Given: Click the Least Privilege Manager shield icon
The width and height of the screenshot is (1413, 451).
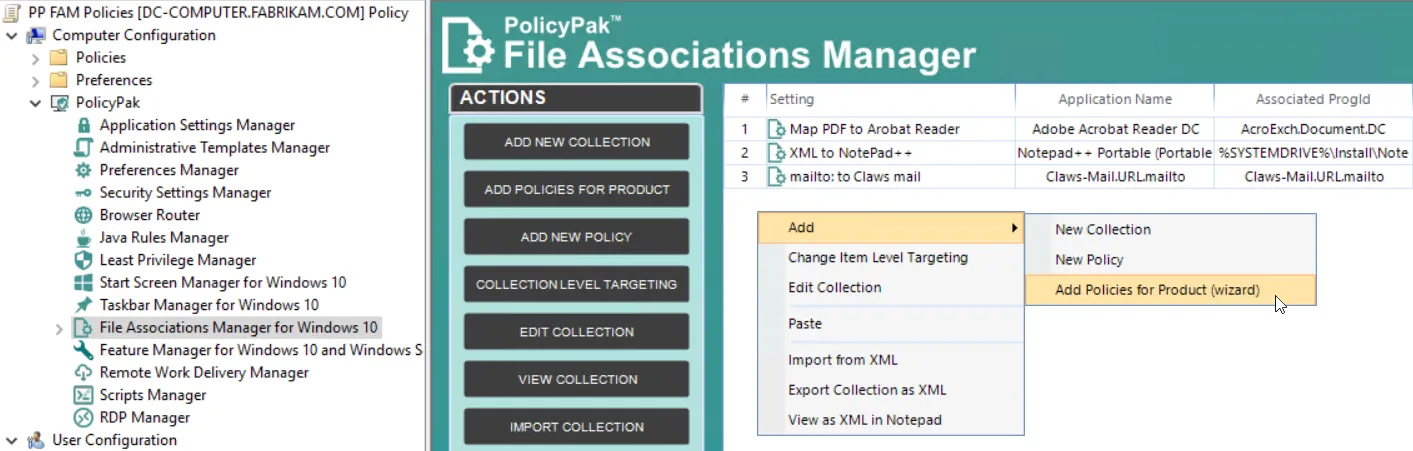Looking at the screenshot, I should [x=84, y=260].
